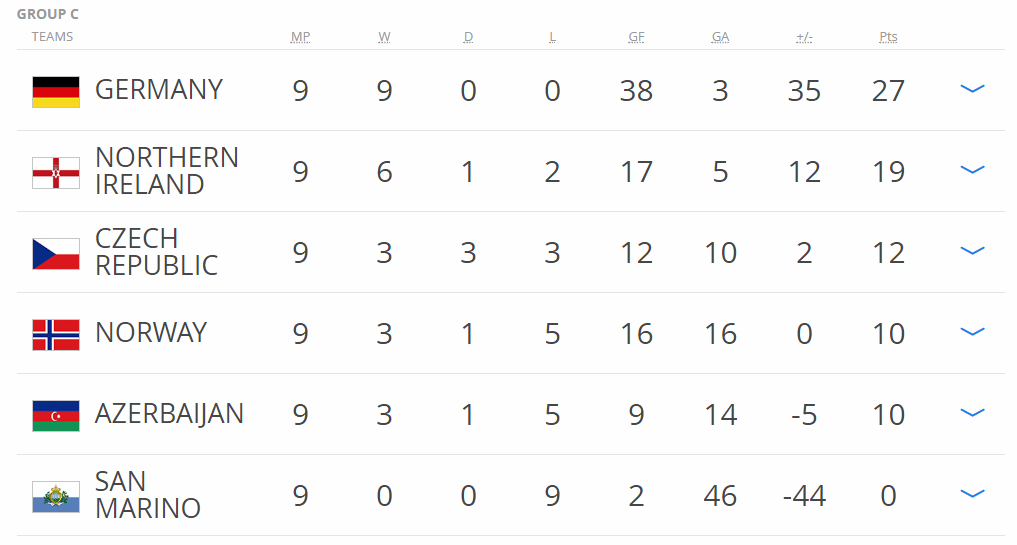Select the AZERBAIJAN team name
The width and height of the screenshot is (1017, 545).
coord(169,414)
